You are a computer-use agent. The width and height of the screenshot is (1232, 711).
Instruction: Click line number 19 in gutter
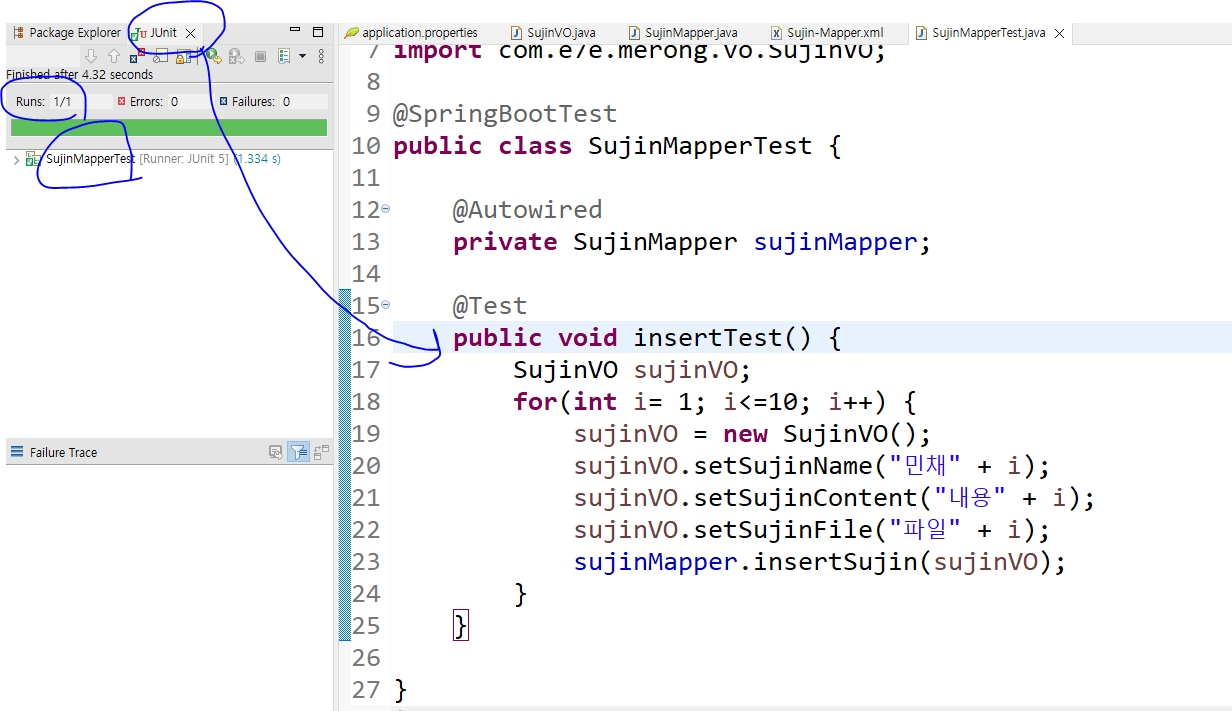(366, 434)
